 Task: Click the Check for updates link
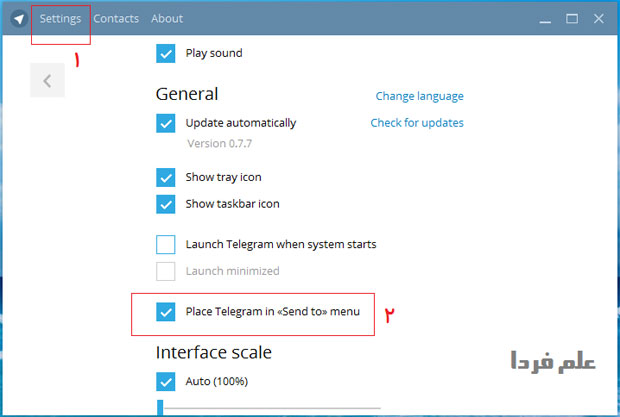pos(417,123)
